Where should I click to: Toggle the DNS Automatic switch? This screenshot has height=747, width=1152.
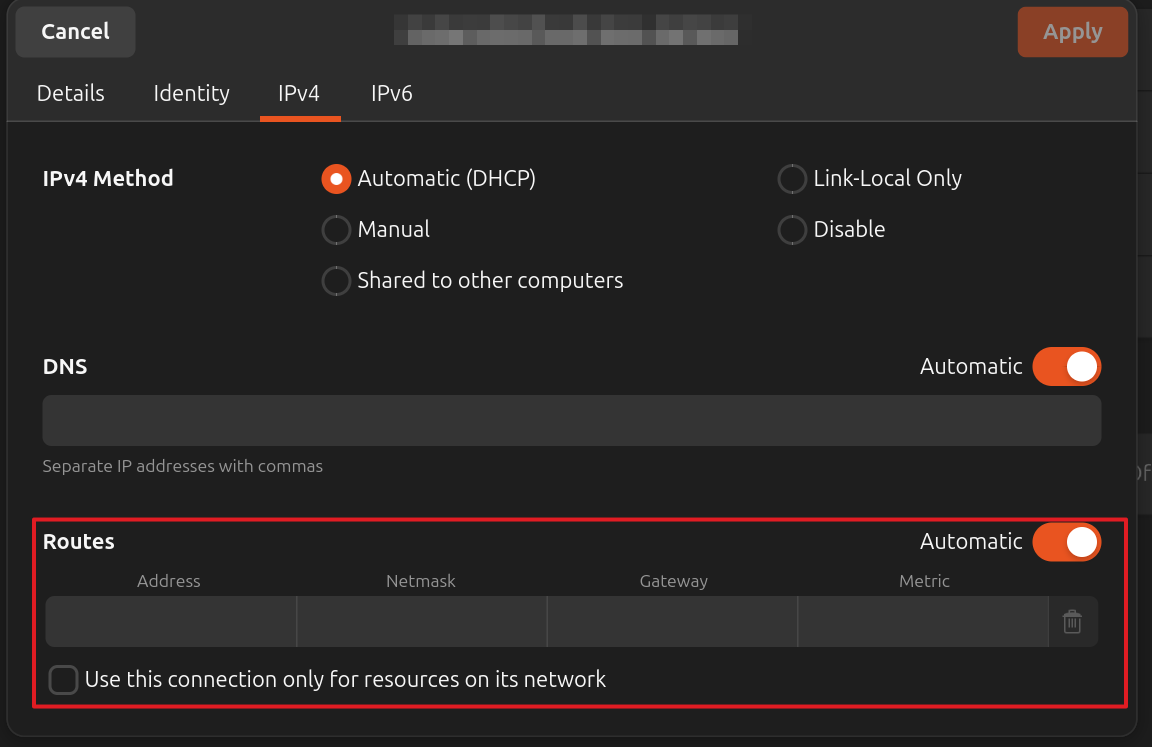point(1066,367)
